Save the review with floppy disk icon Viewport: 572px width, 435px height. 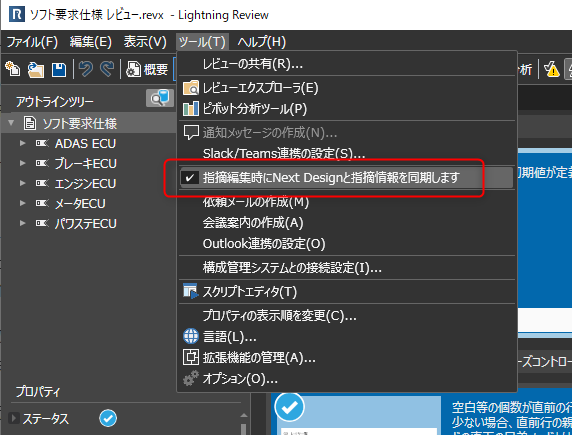[x=59, y=69]
